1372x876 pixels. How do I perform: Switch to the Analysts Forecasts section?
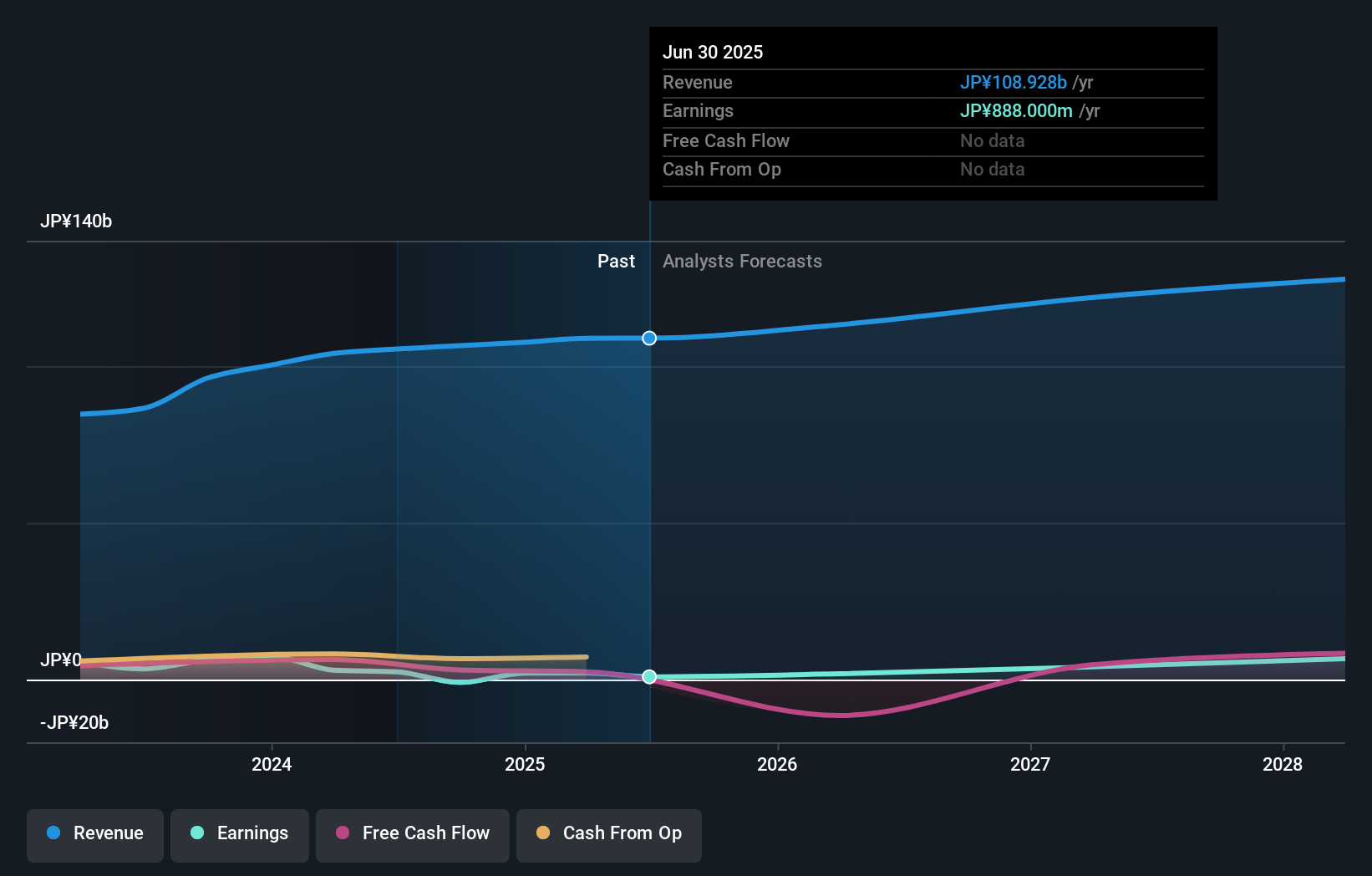742,261
